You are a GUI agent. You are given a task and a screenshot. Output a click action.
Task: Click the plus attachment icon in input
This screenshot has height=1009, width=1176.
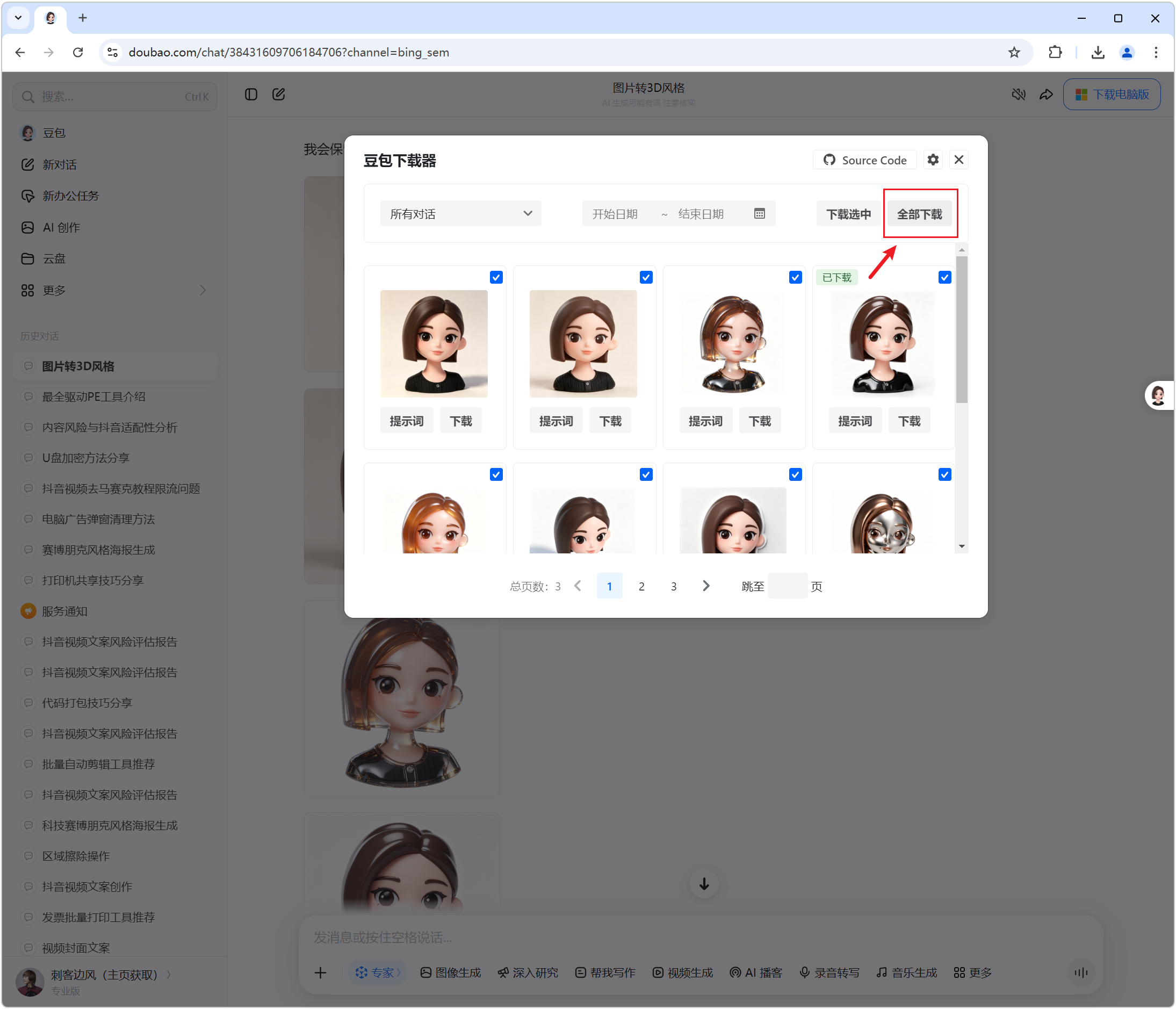320,972
